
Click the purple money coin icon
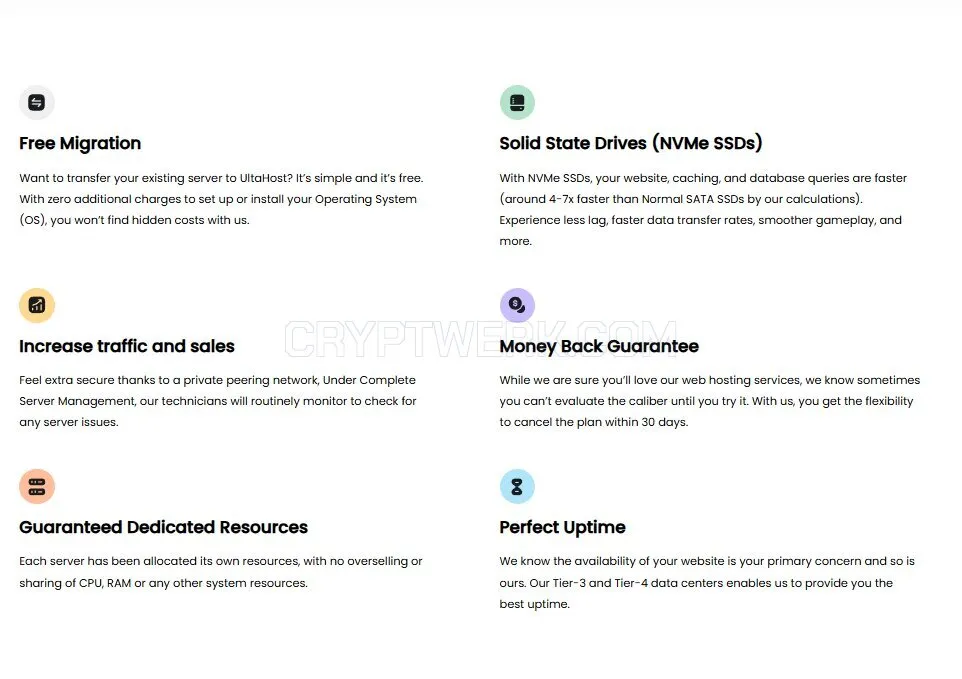517,305
